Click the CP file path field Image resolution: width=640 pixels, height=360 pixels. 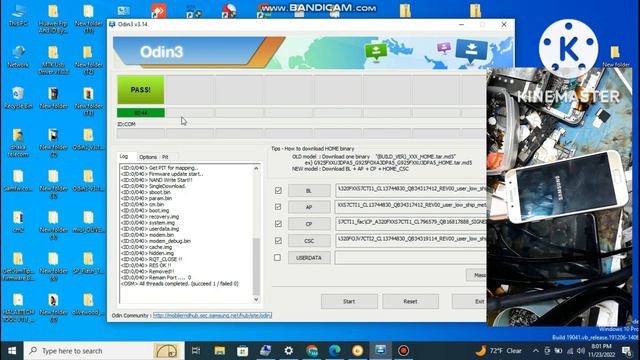click(x=411, y=224)
